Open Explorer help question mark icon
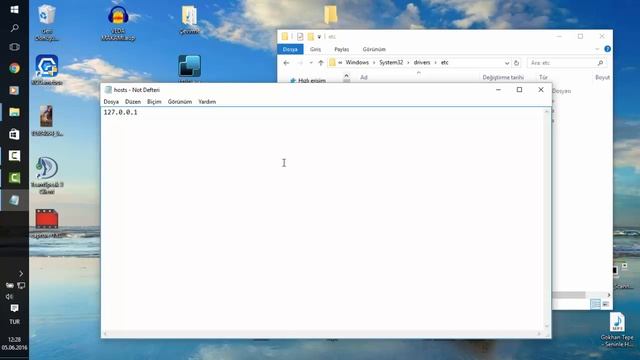640x360 pixels. click(607, 49)
